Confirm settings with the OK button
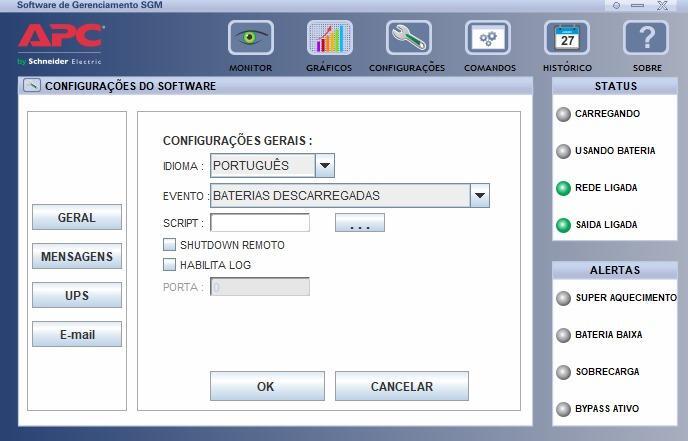The image size is (688, 441). click(267, 386)
